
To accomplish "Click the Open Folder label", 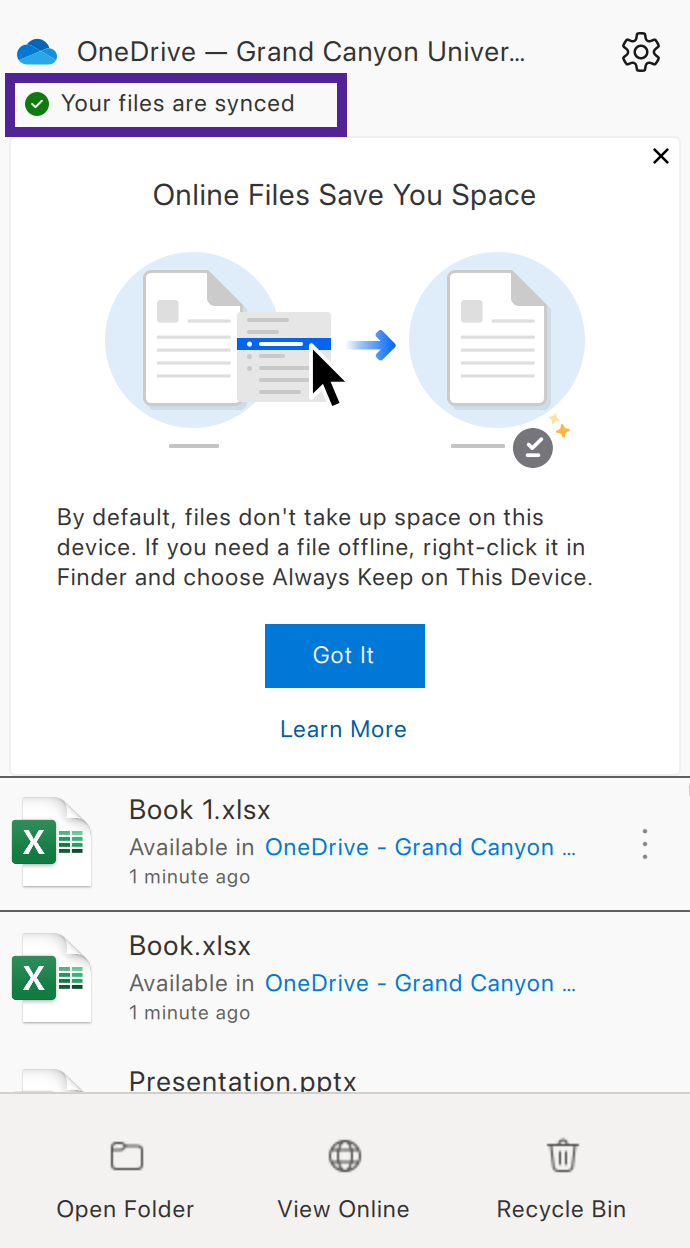I will pos(126,1209).
